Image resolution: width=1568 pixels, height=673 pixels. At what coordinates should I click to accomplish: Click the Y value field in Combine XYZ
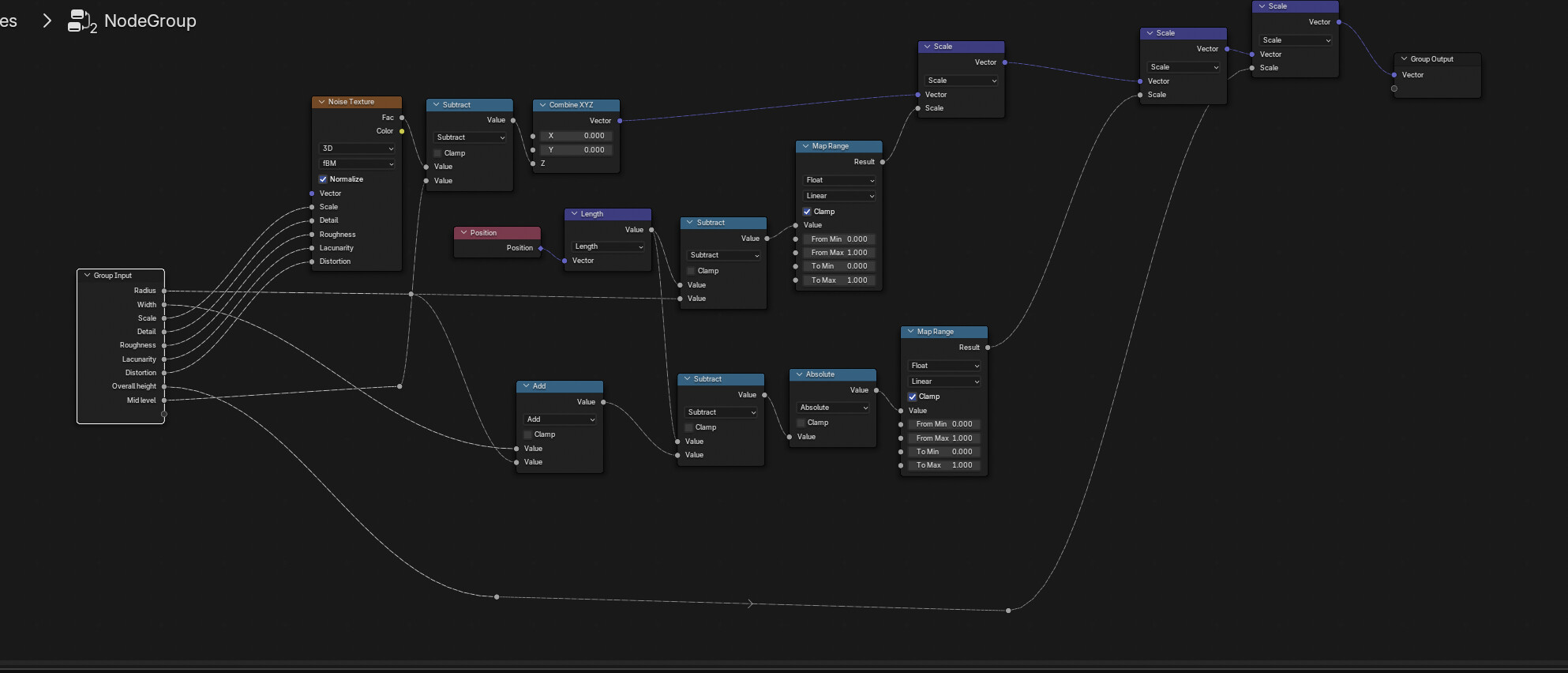577,150
